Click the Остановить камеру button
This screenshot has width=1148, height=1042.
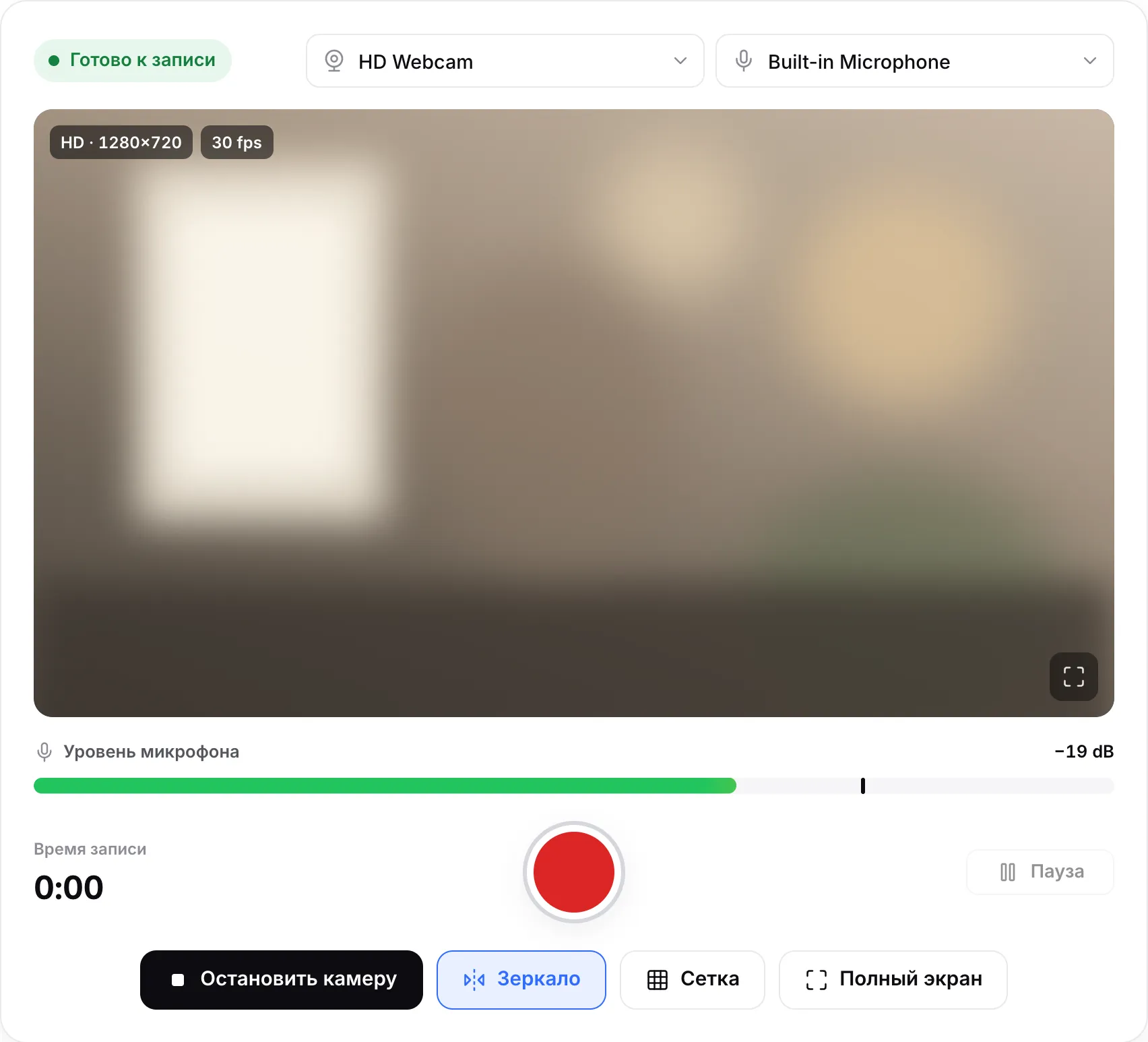pyautogui.click(x=282, y=980)
